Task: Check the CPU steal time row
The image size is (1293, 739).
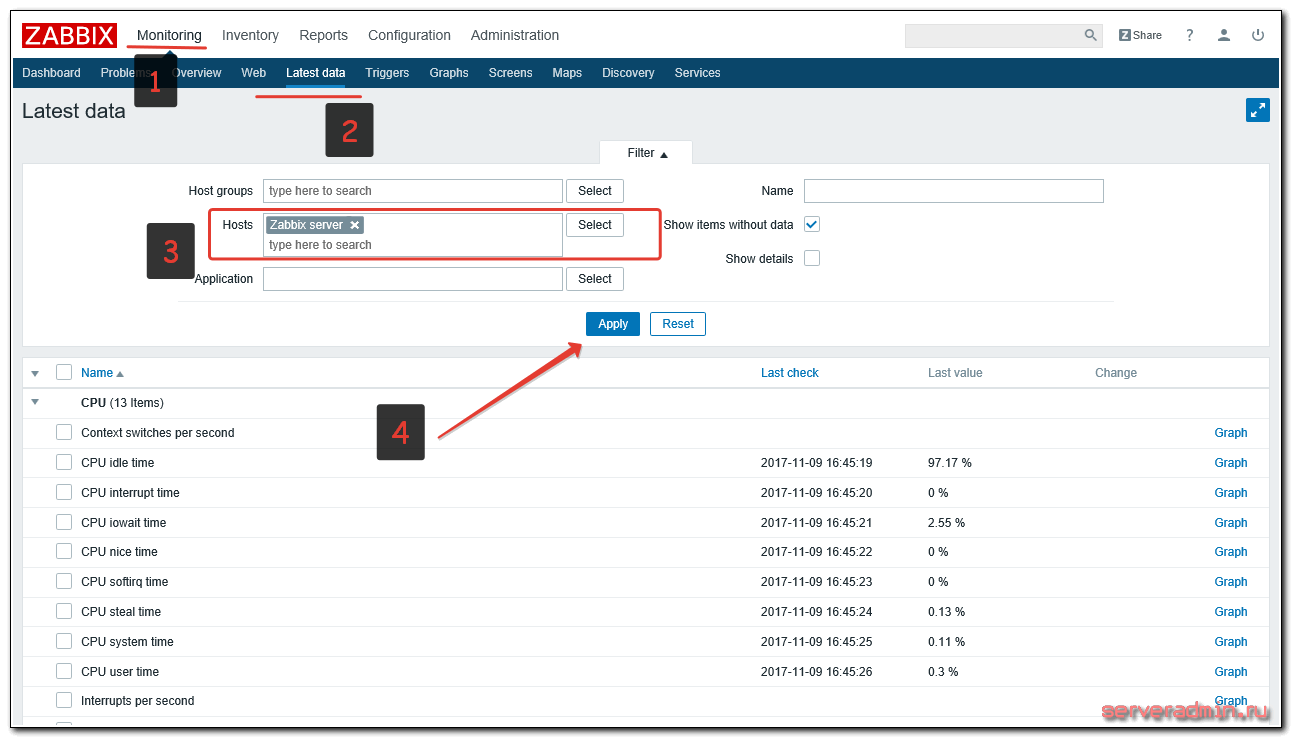Action: click(64, 611)
